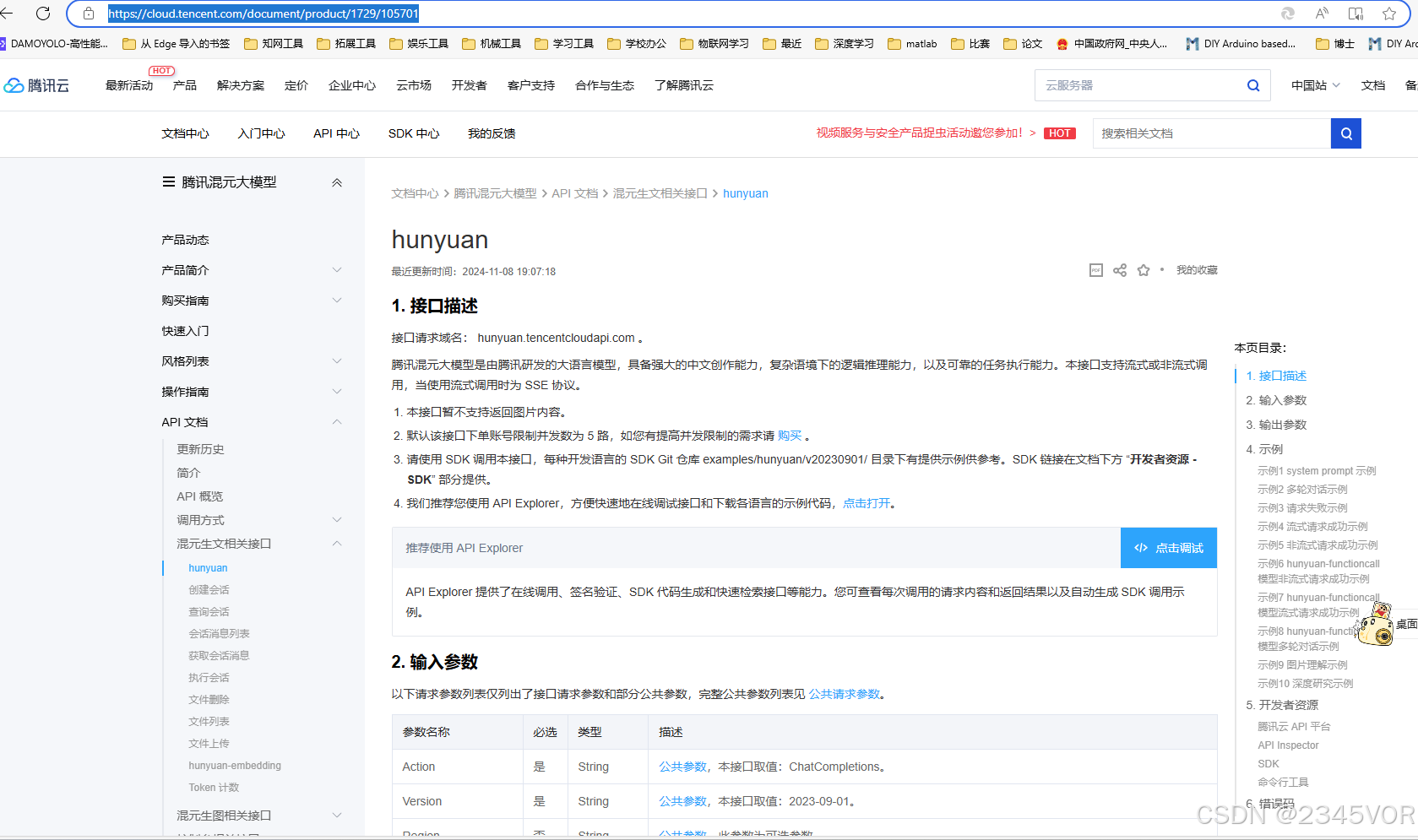Open 我的收藏 link
This screenshot has width=1418, height=840.
[x=1197, y=270]
